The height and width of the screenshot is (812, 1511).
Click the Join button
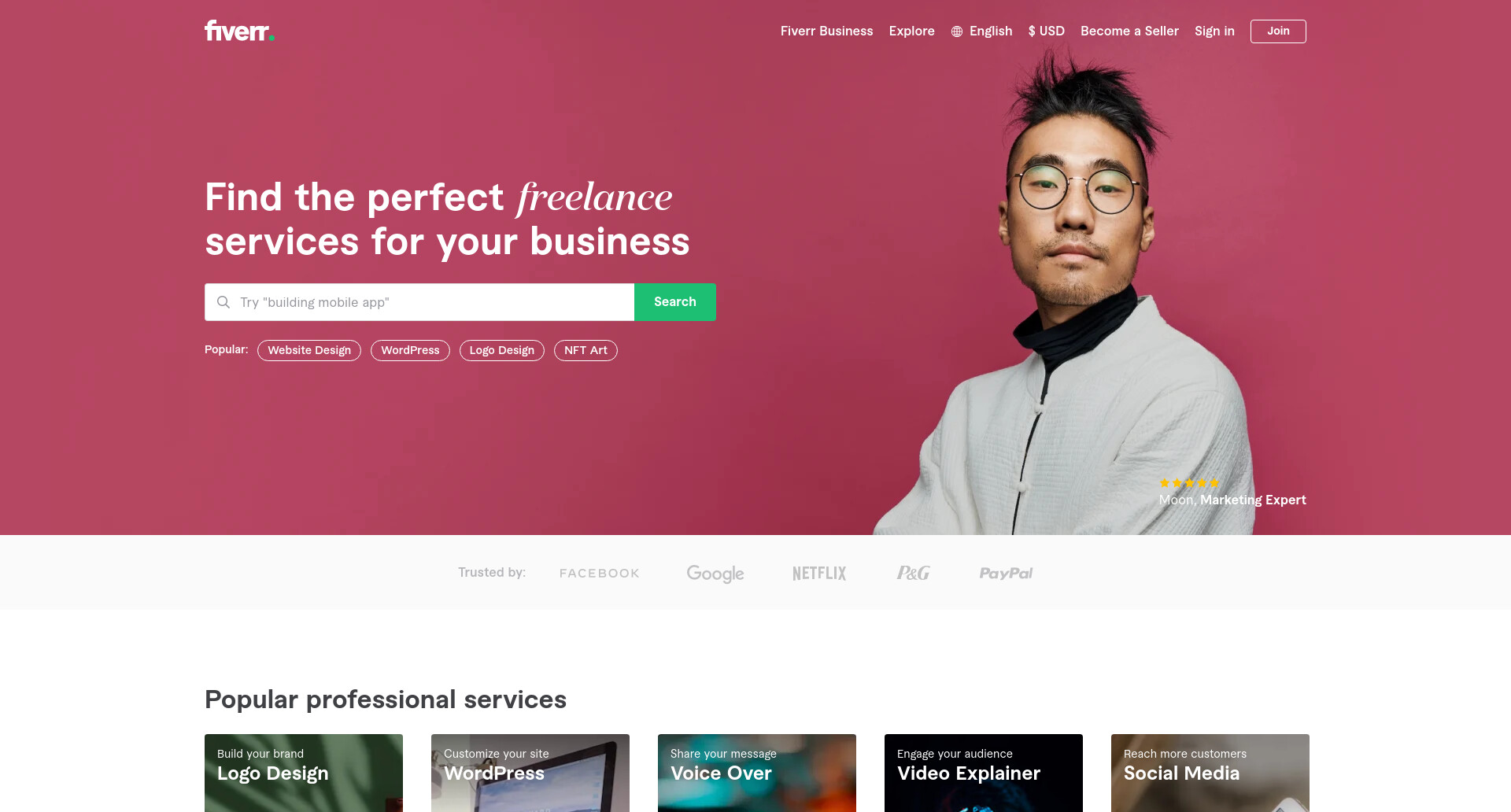1278,31
